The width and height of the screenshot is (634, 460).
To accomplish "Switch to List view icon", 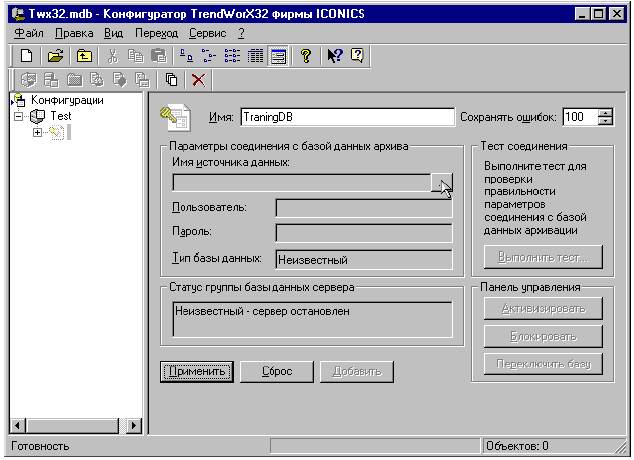I will point(232,56).
